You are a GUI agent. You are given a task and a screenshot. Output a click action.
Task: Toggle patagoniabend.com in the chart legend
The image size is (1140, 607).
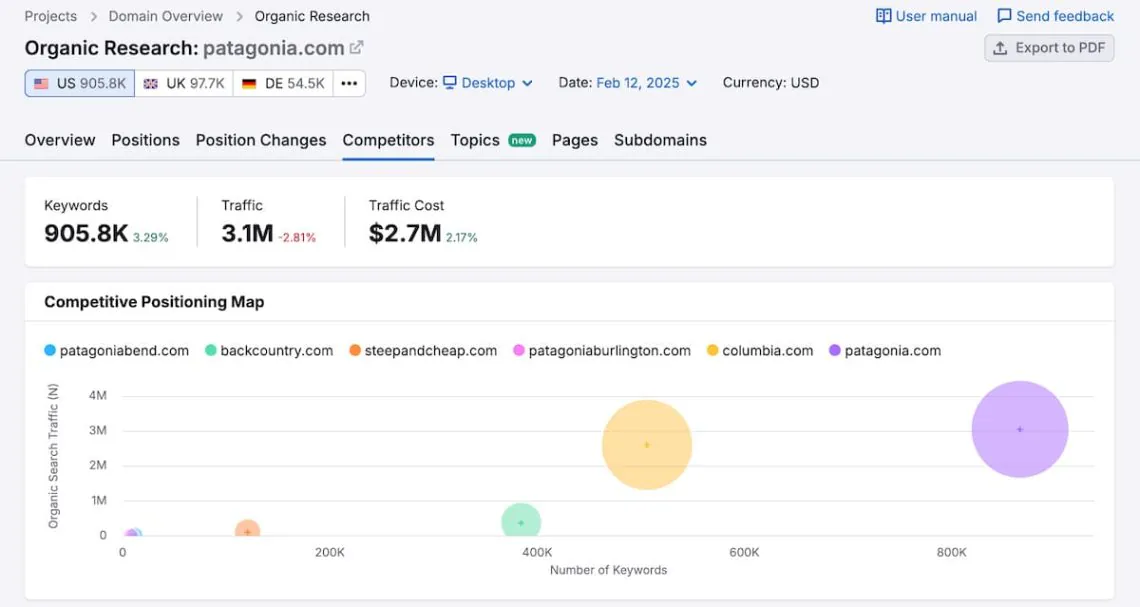click(x=116, y=350)
